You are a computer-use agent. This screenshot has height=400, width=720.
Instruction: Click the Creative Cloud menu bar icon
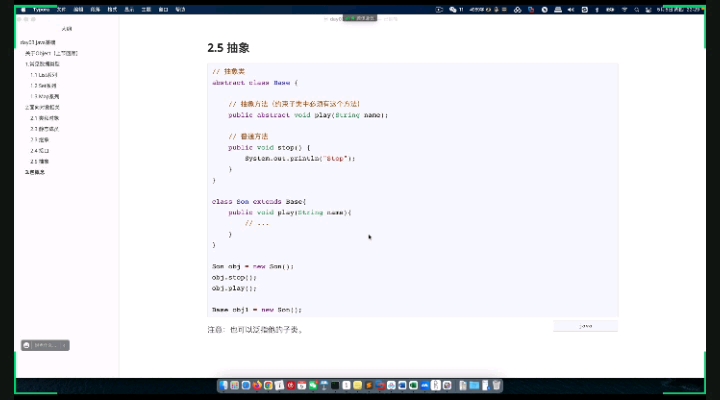coord(518,9)
